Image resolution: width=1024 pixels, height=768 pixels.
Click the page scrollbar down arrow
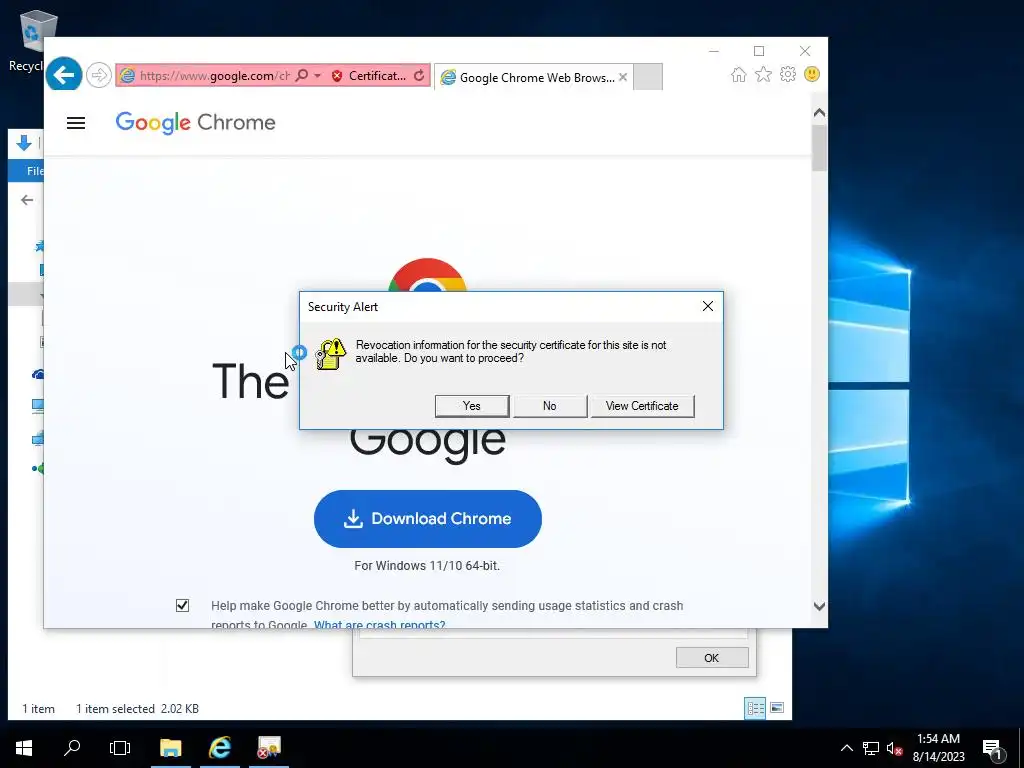(819, 606)
